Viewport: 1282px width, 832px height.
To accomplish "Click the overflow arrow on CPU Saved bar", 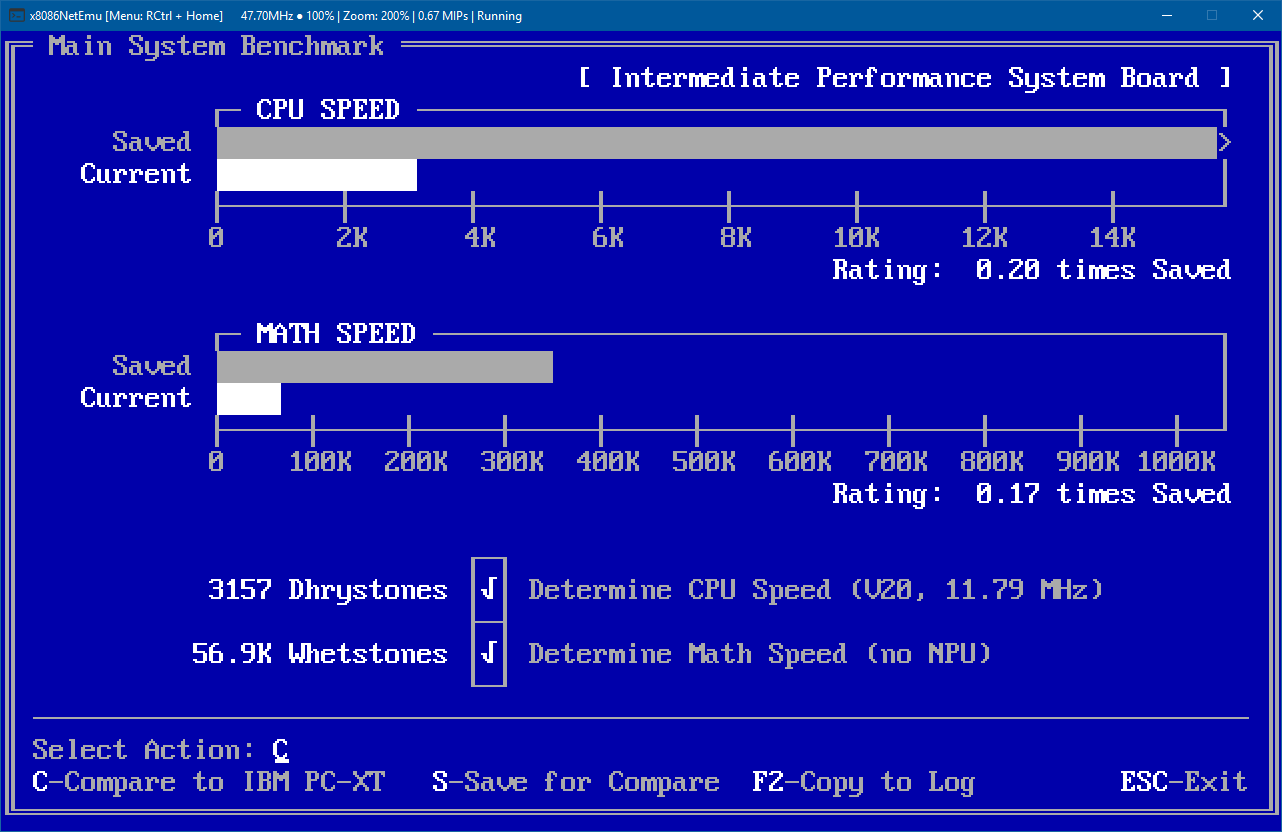I will [x=1224, y=143].
